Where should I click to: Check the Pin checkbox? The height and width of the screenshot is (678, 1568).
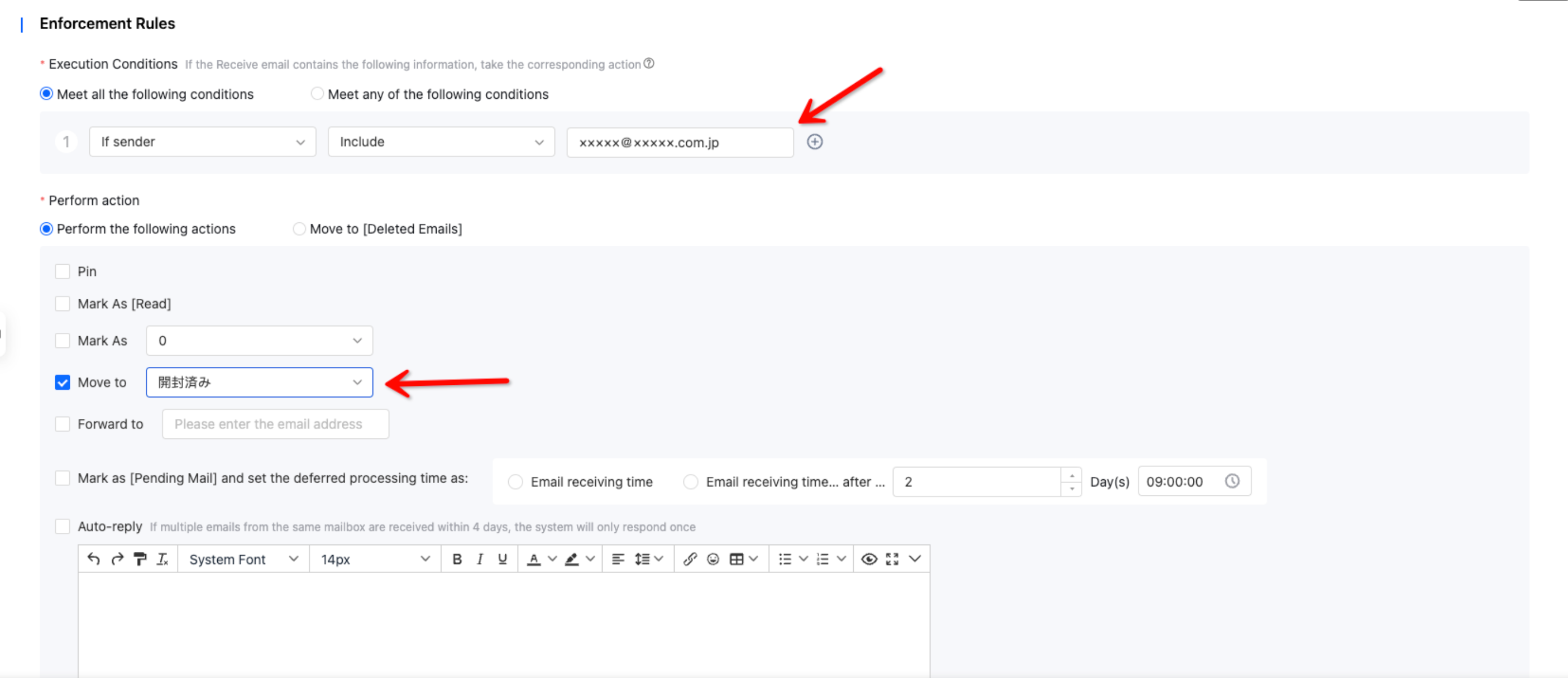[62, 271]
